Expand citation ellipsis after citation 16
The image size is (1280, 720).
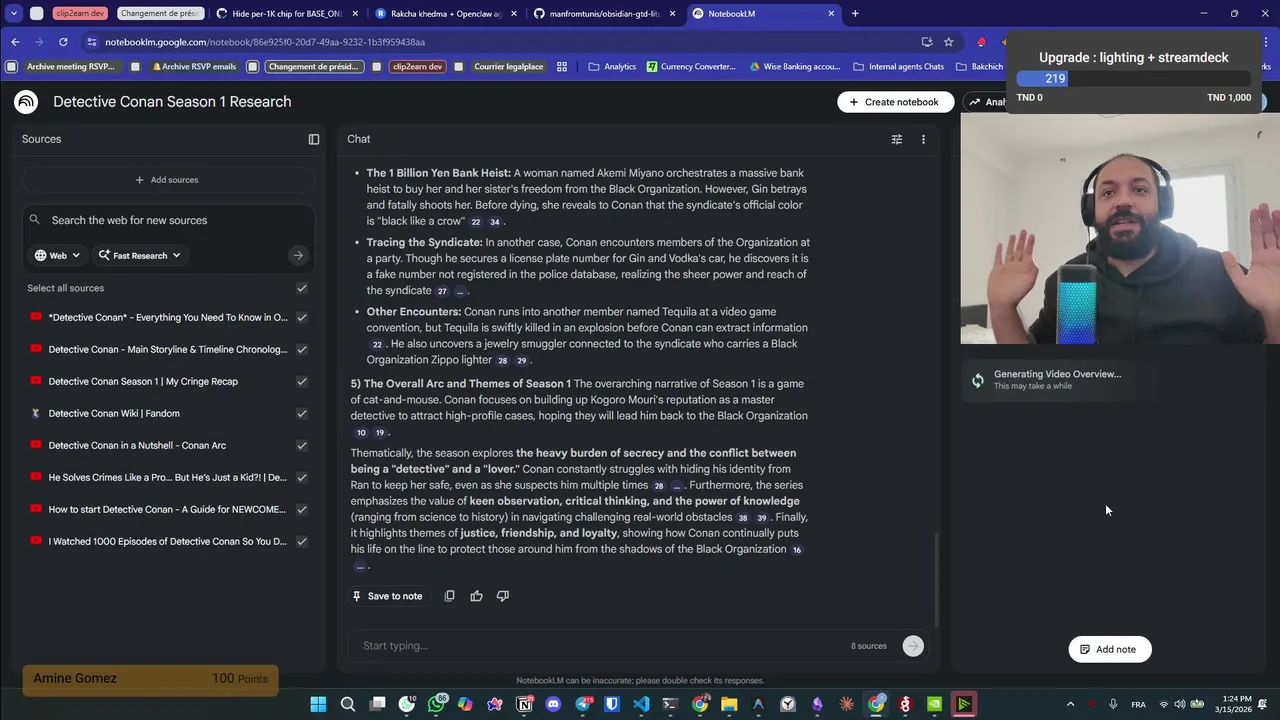(360, 566)
